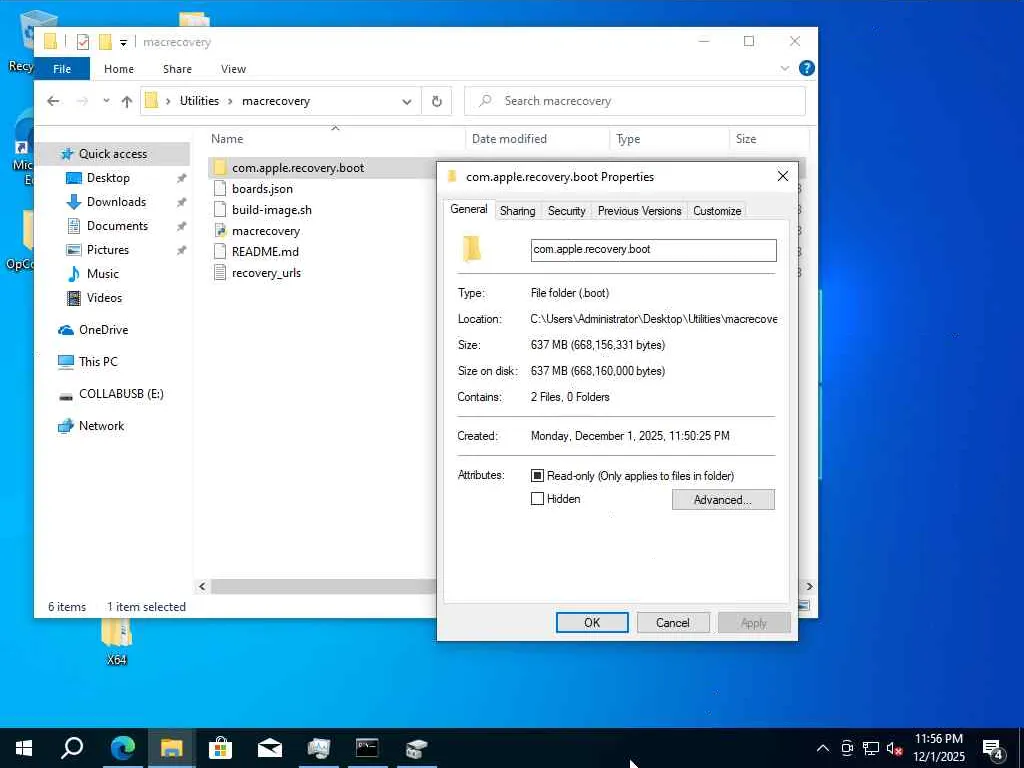Open Mail app from taskbar
1024x768 pixels.
tap(269, 748)
